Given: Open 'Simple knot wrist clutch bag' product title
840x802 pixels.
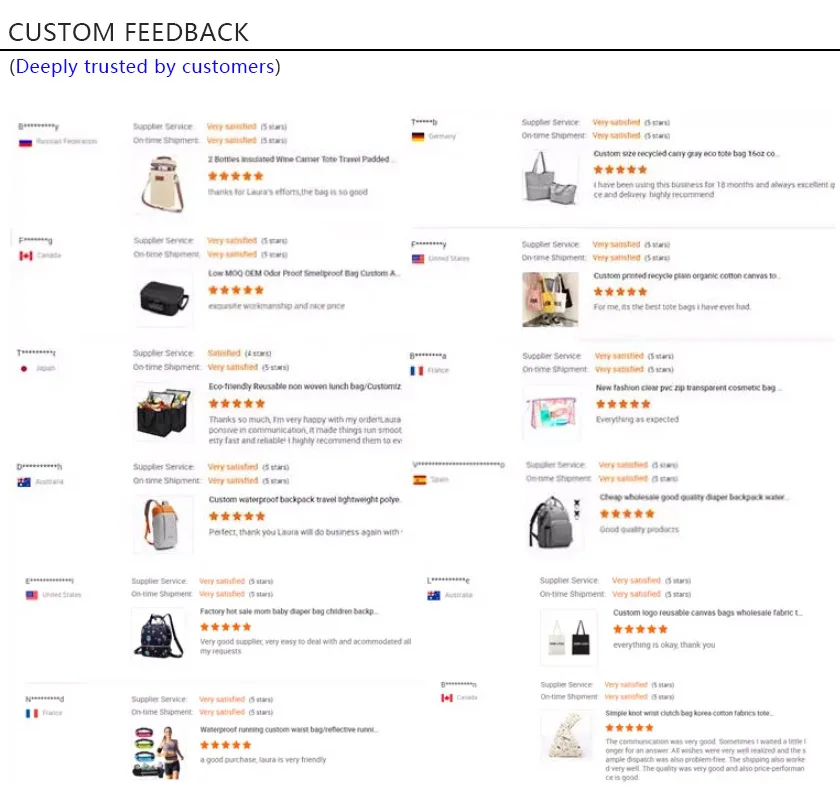Looking at the screenshot, I should coord(688,713).
